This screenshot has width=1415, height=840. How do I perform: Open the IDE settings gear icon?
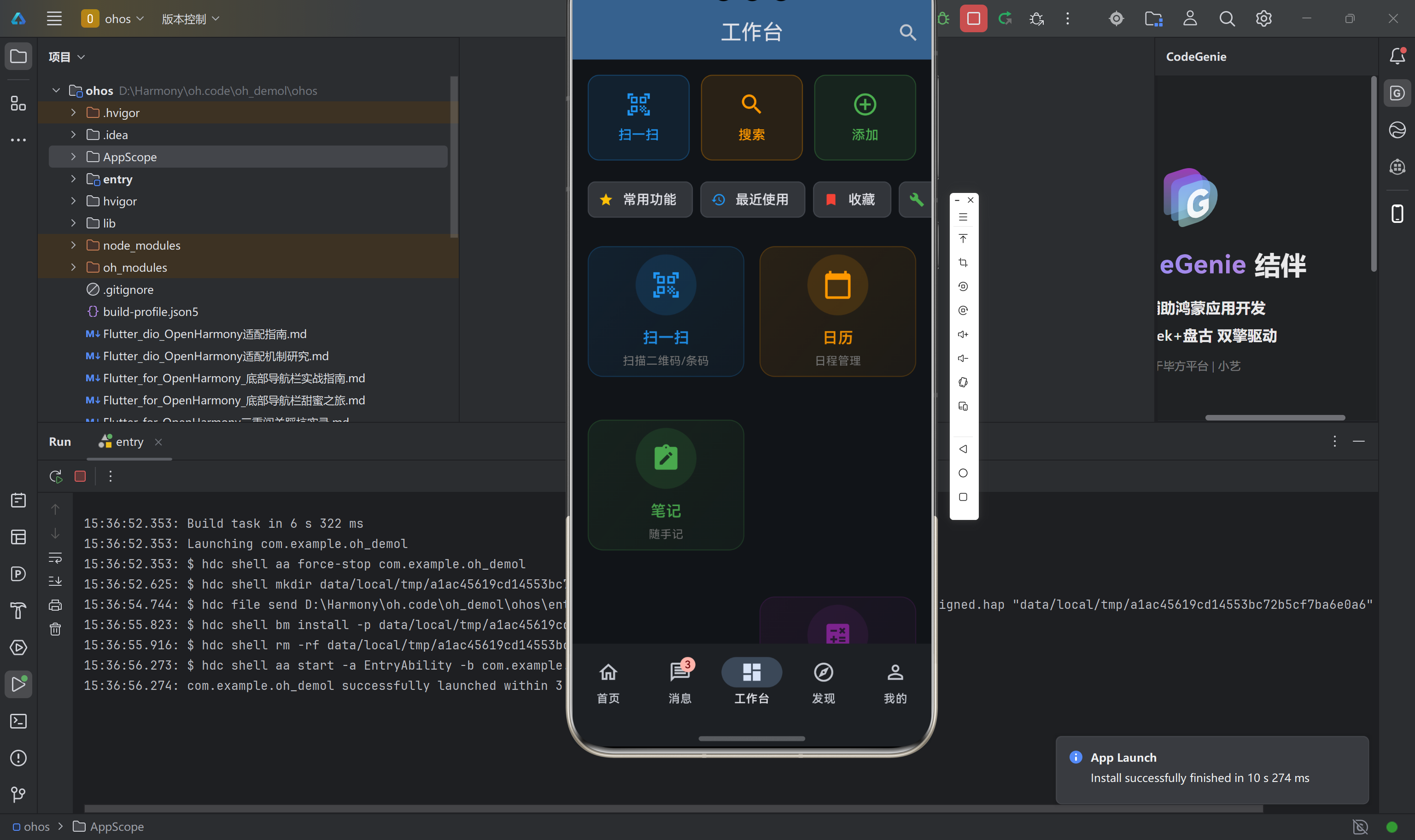point(1263,19)
